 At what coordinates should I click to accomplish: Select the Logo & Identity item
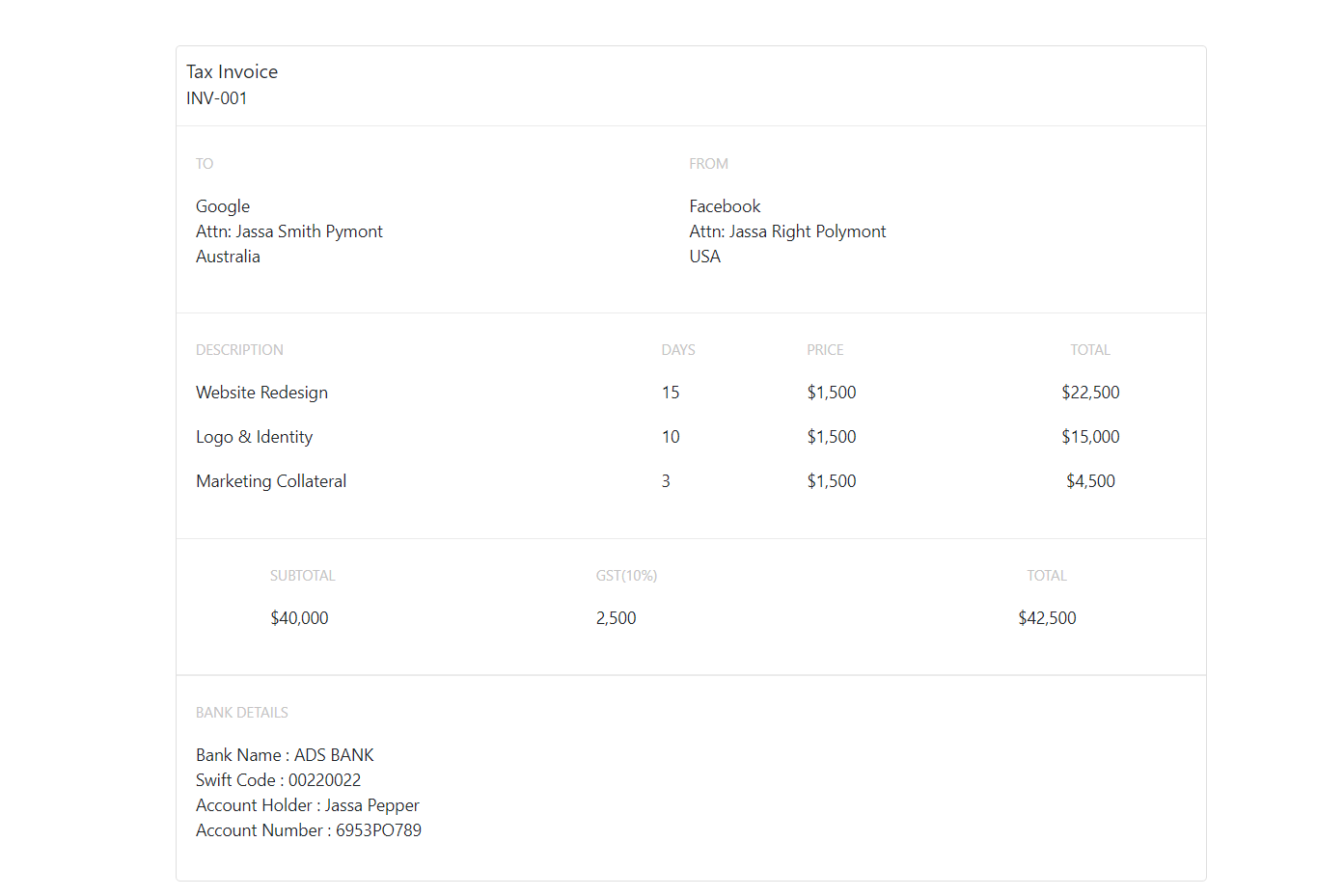(254, 437)
